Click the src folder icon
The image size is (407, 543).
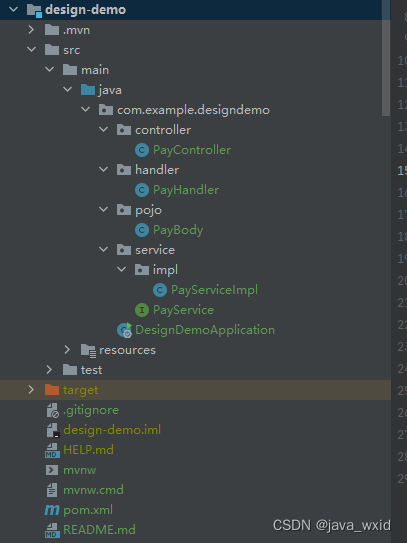[52, 50]
